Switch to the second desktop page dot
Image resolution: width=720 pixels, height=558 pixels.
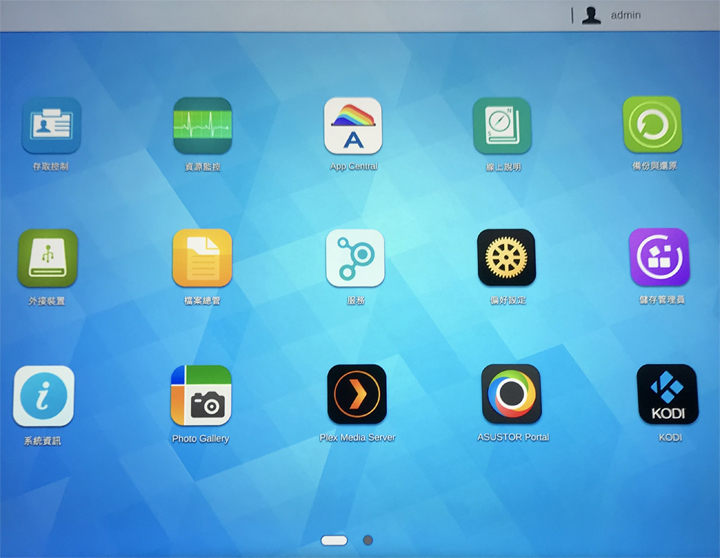(368, 541)
